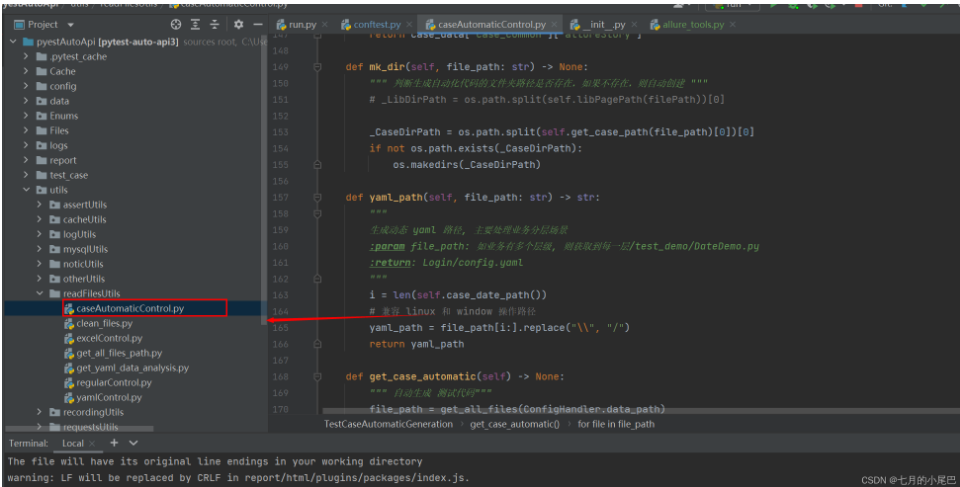The width and height of the screenshot is (960, 487).
Task: Expand the mysqlUtils folder
Action: point(40,249)
